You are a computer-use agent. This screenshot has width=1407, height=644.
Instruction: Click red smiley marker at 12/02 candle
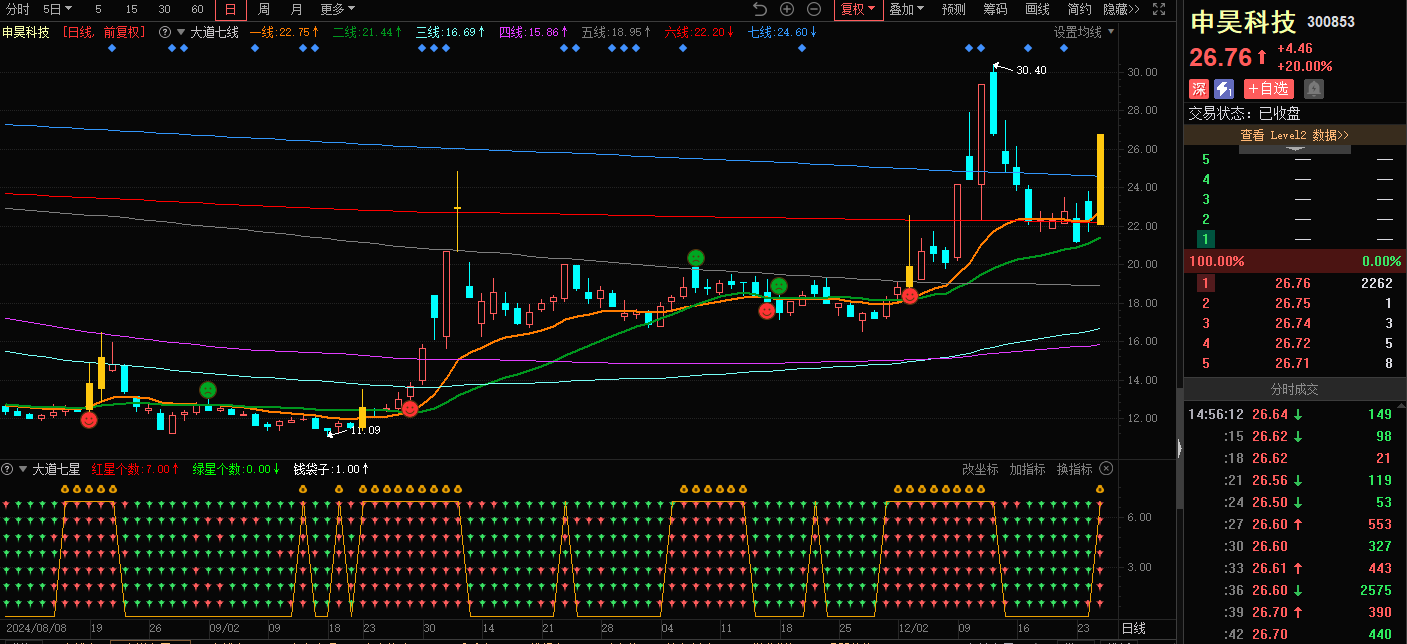(909, 295)
